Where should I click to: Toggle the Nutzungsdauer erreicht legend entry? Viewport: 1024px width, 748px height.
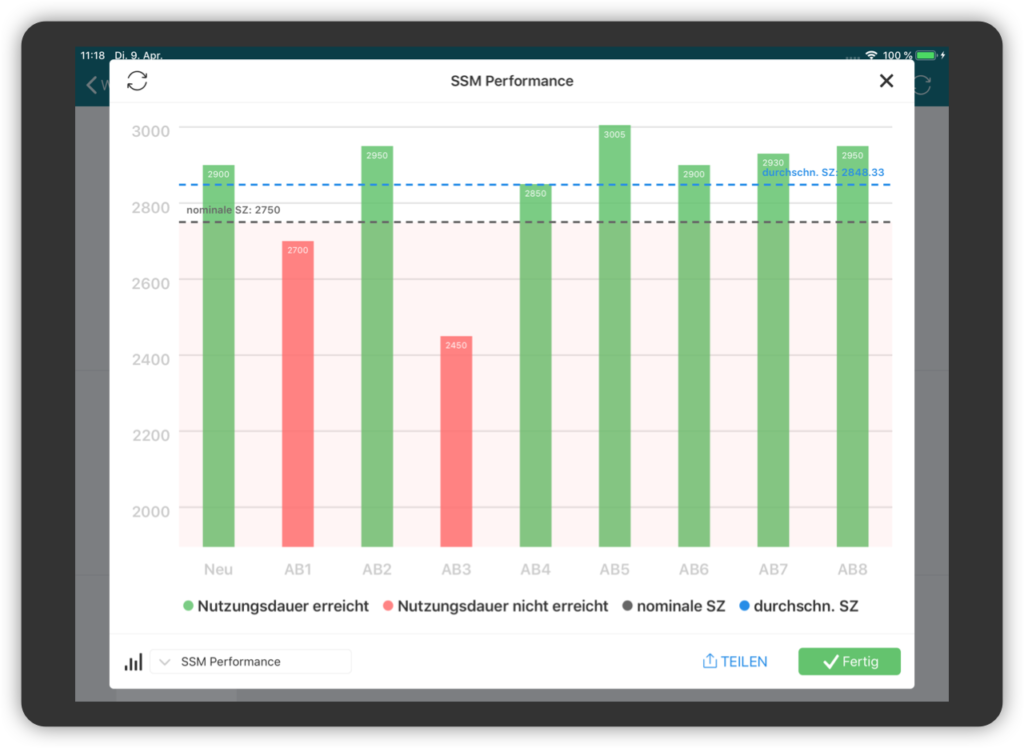pos(276,606)
